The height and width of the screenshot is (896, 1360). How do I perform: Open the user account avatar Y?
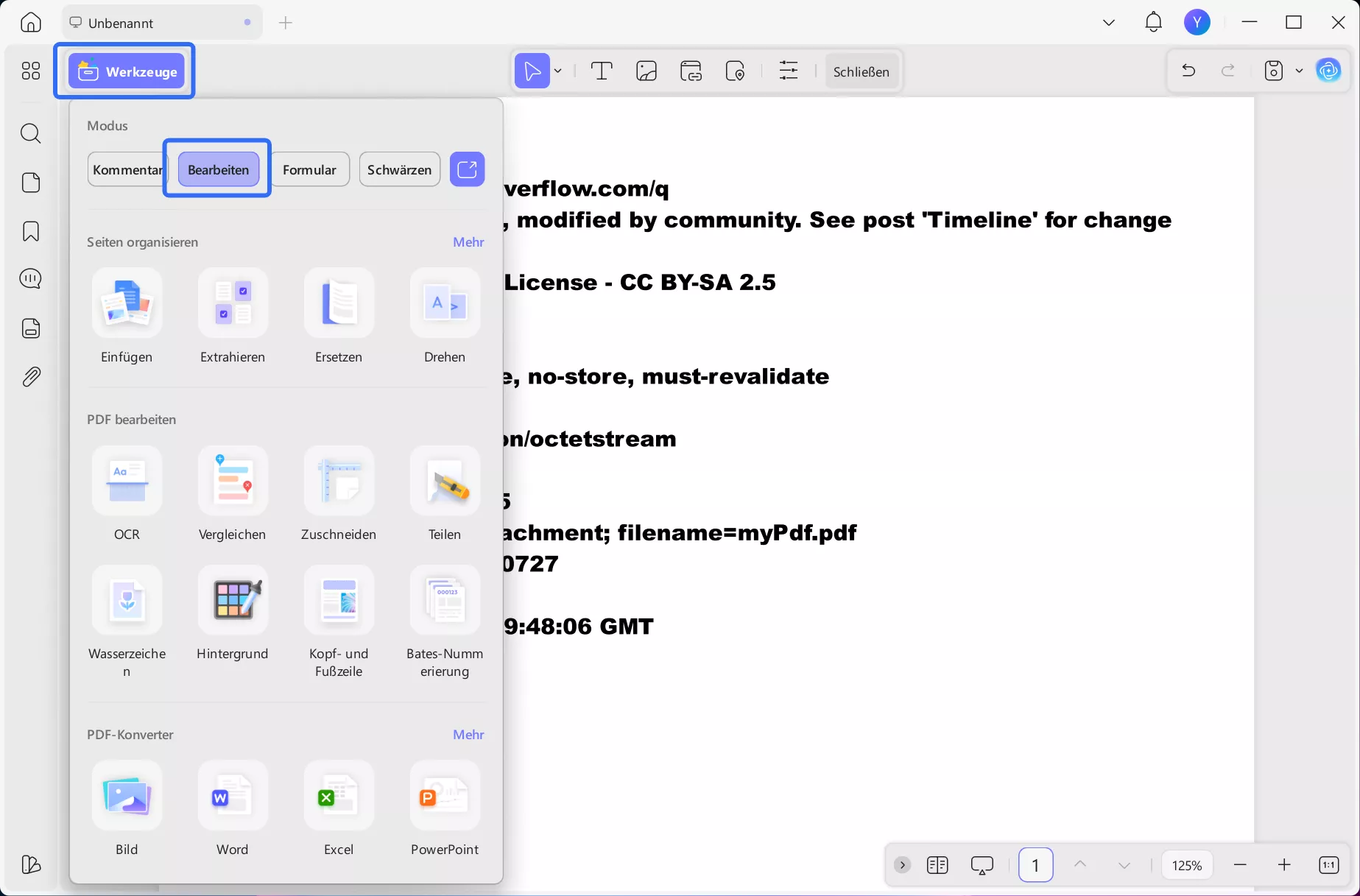coord(1197,23)
